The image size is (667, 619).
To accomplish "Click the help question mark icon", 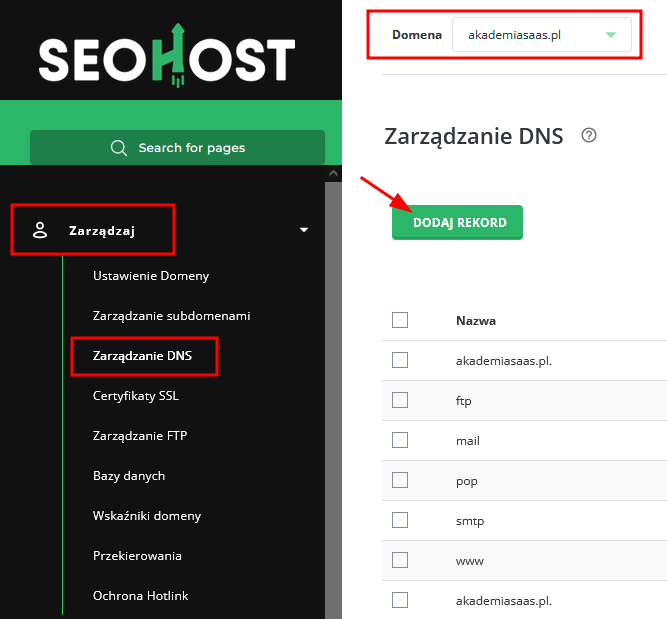I will (x=589, y=136).
